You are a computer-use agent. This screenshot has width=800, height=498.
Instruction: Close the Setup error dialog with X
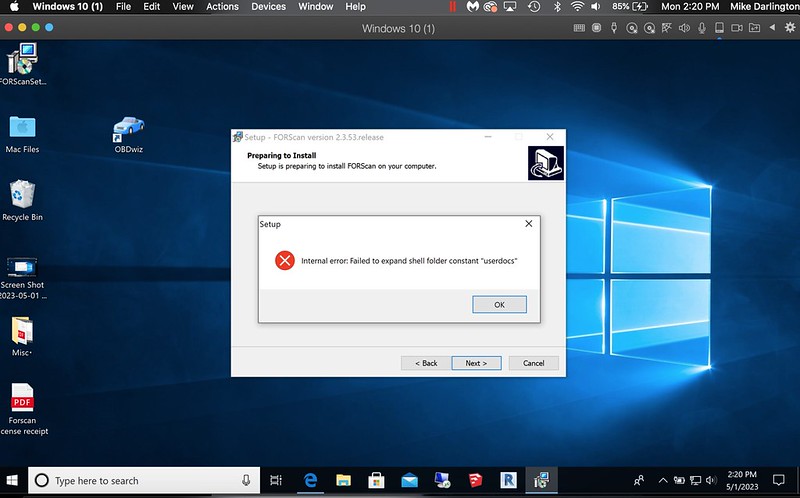click(x=529, y=223)
